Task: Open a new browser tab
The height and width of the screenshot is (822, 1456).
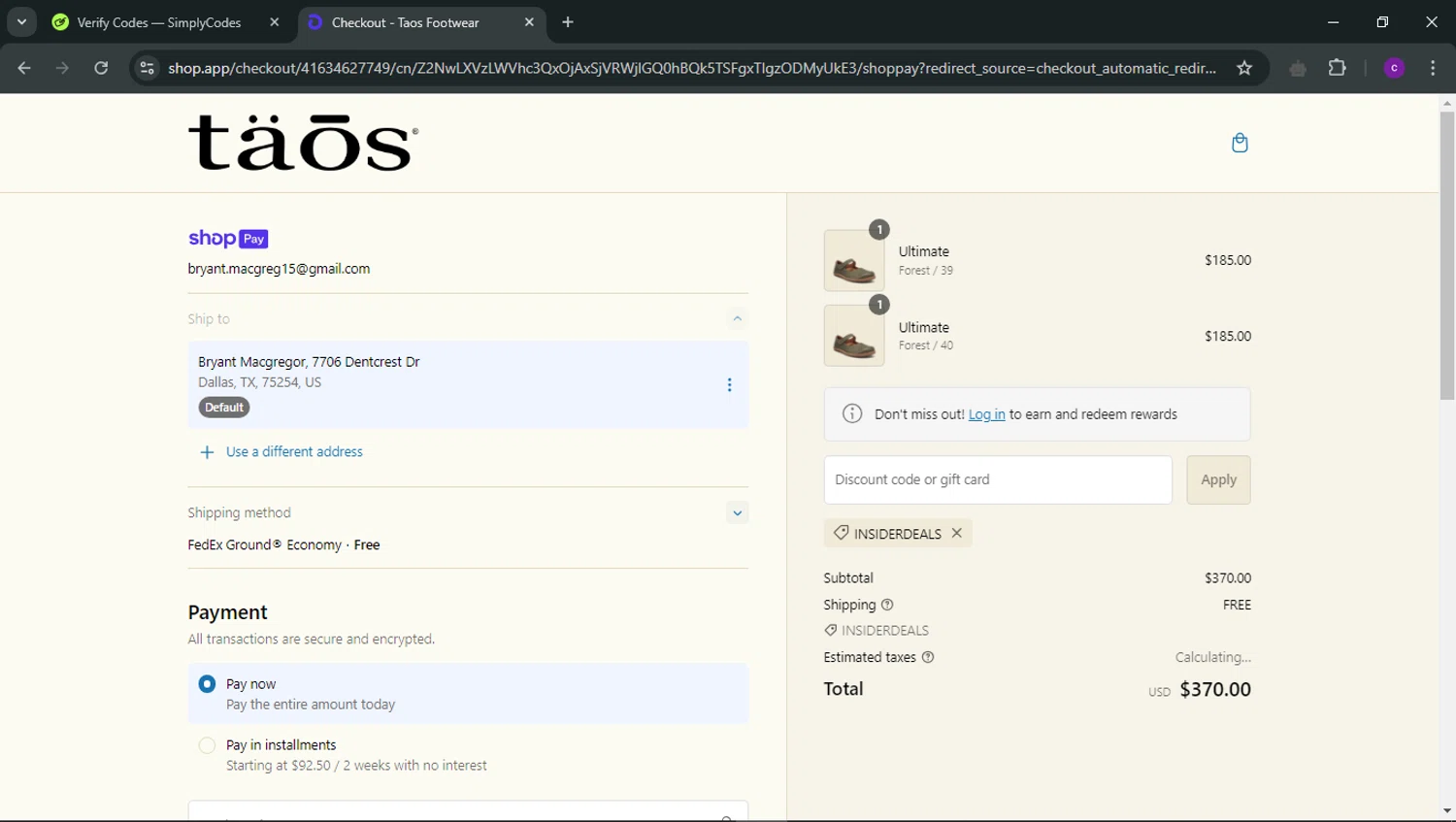Action: click(x=568, y=22)
